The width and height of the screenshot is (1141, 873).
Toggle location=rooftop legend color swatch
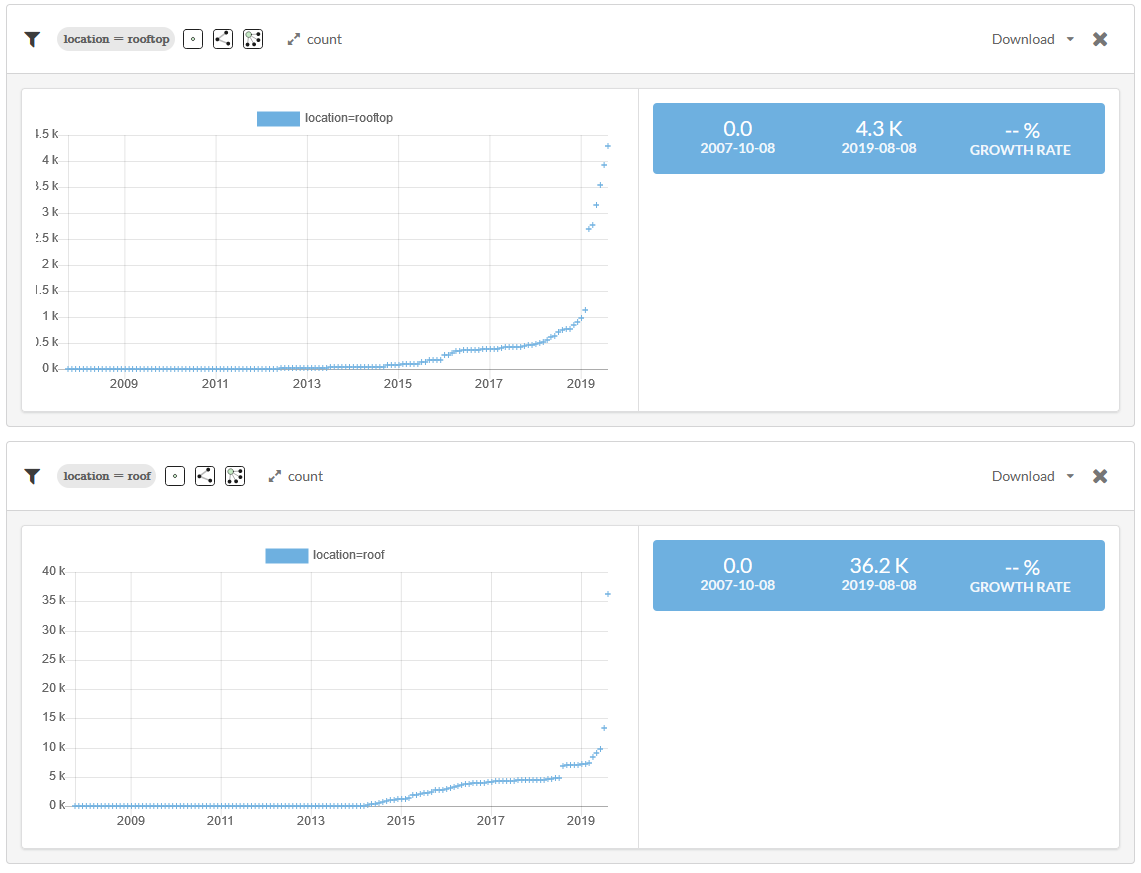pyautogui.click(x=278, y=119)
